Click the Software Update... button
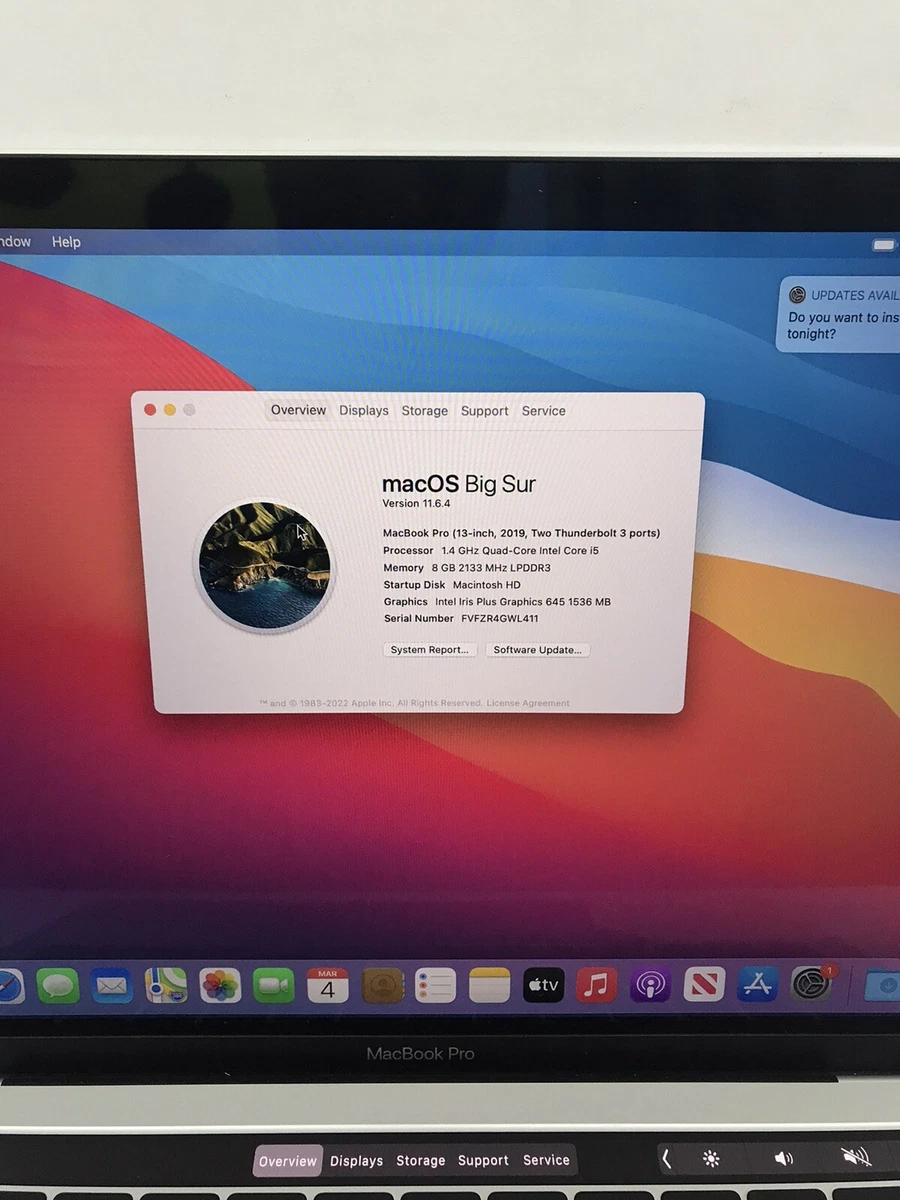 (x=537, y=650)
